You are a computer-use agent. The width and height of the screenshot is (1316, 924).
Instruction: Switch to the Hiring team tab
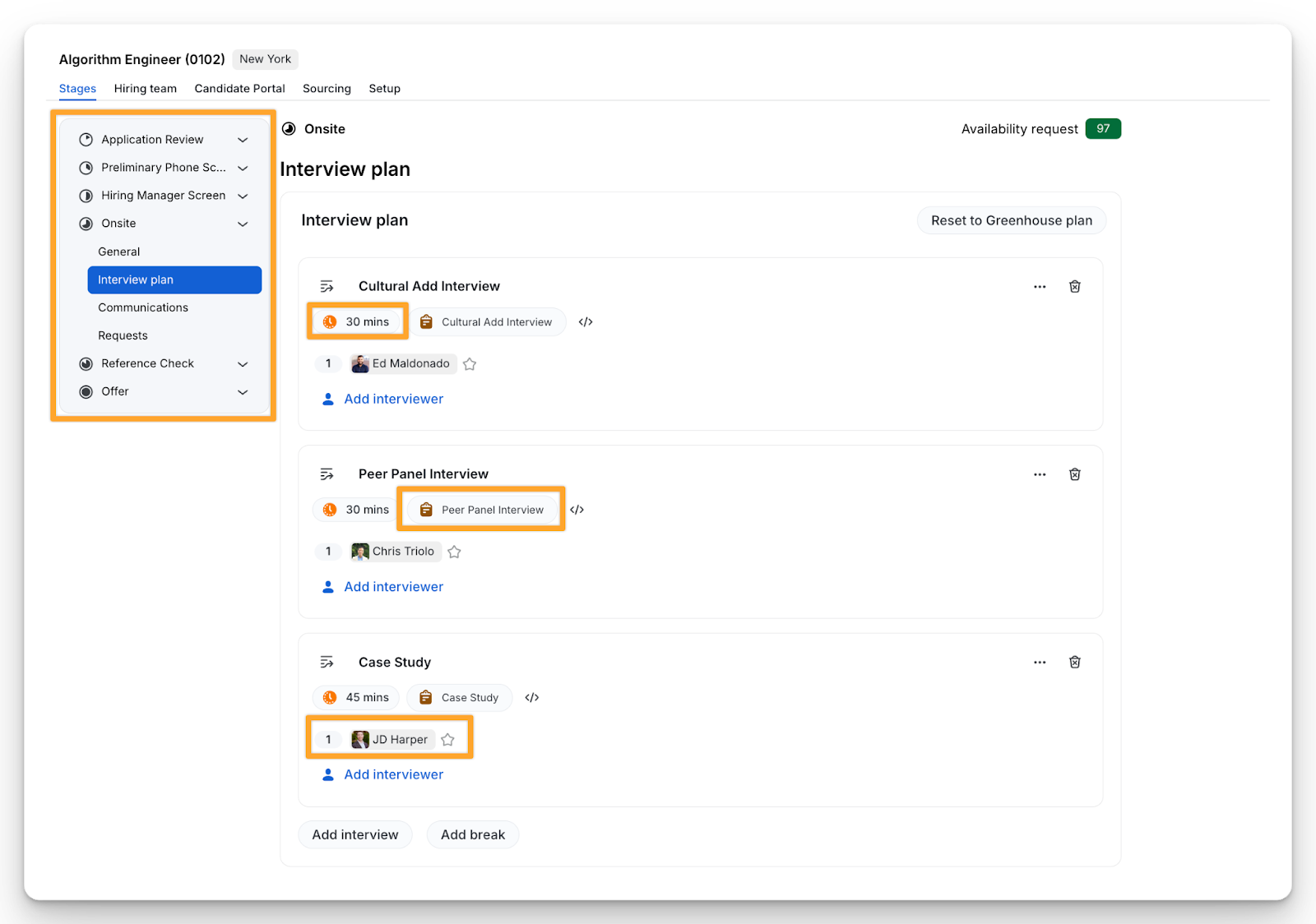pyautogui.click(x=145, y=89)
